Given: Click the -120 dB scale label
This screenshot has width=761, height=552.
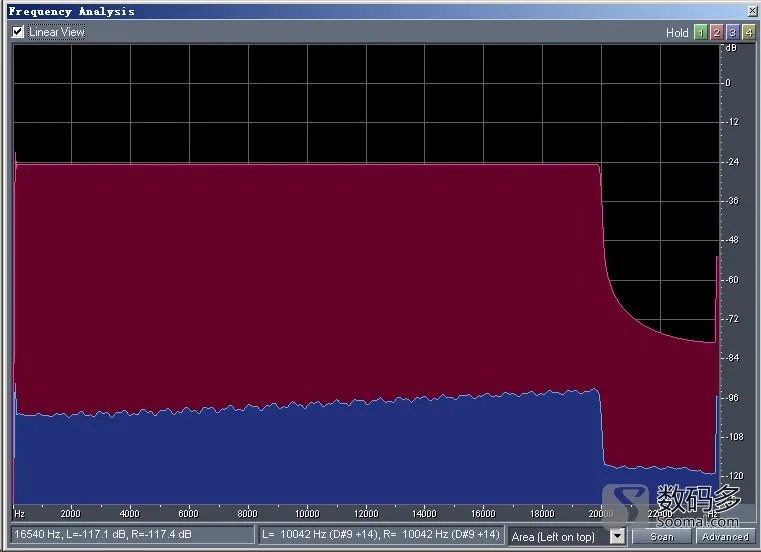Looking at the screenshot, I should [x=734, y=476].
